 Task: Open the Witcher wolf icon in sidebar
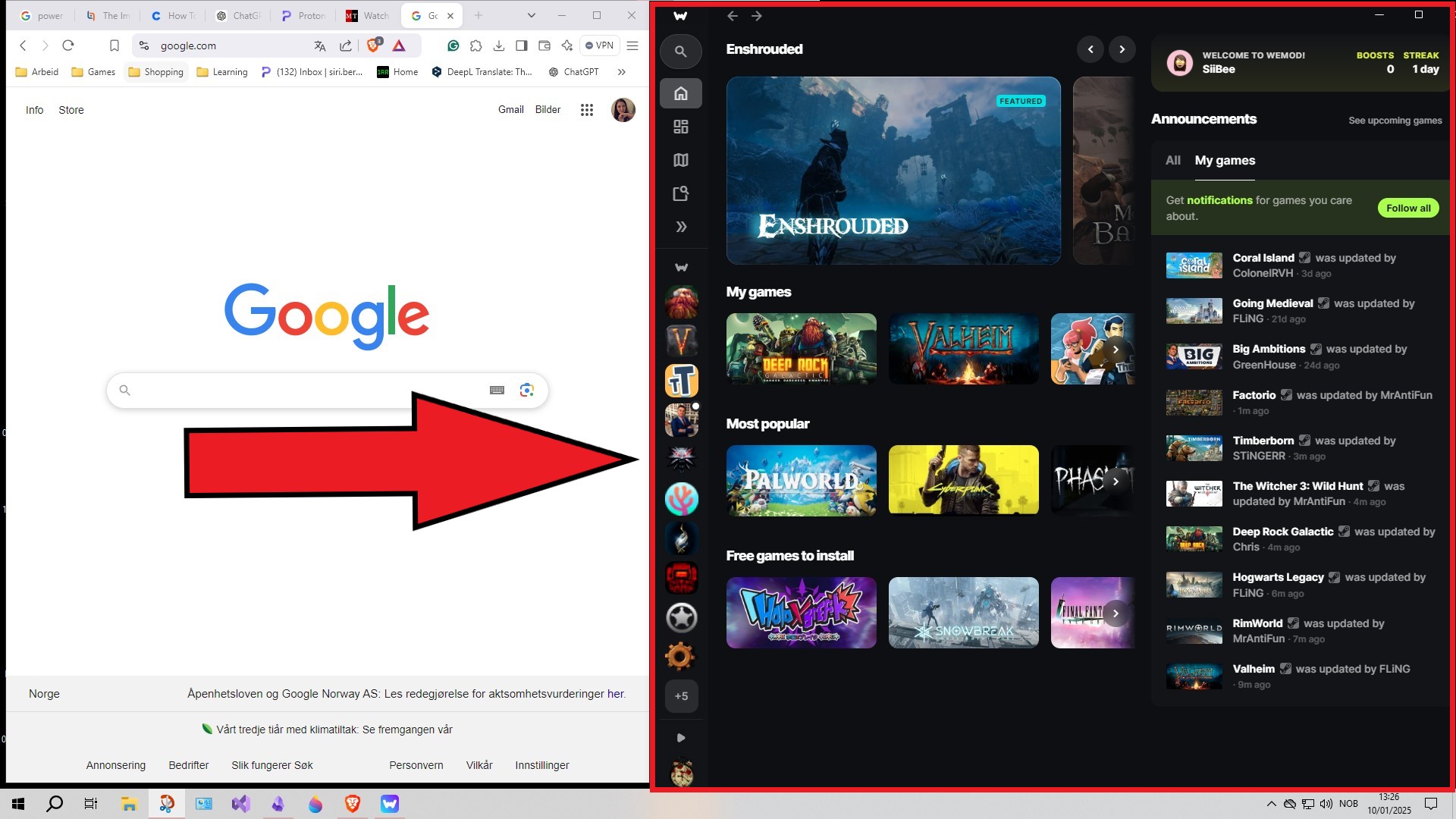[681, 459]
